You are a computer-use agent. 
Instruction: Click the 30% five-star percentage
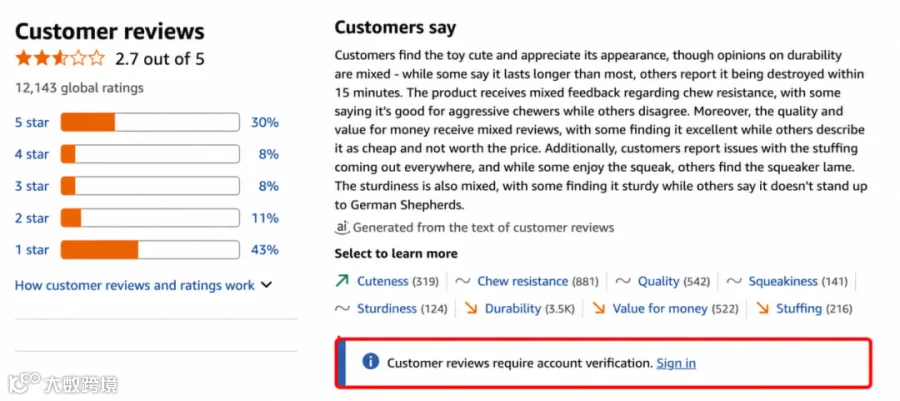[x=265, y=122]
